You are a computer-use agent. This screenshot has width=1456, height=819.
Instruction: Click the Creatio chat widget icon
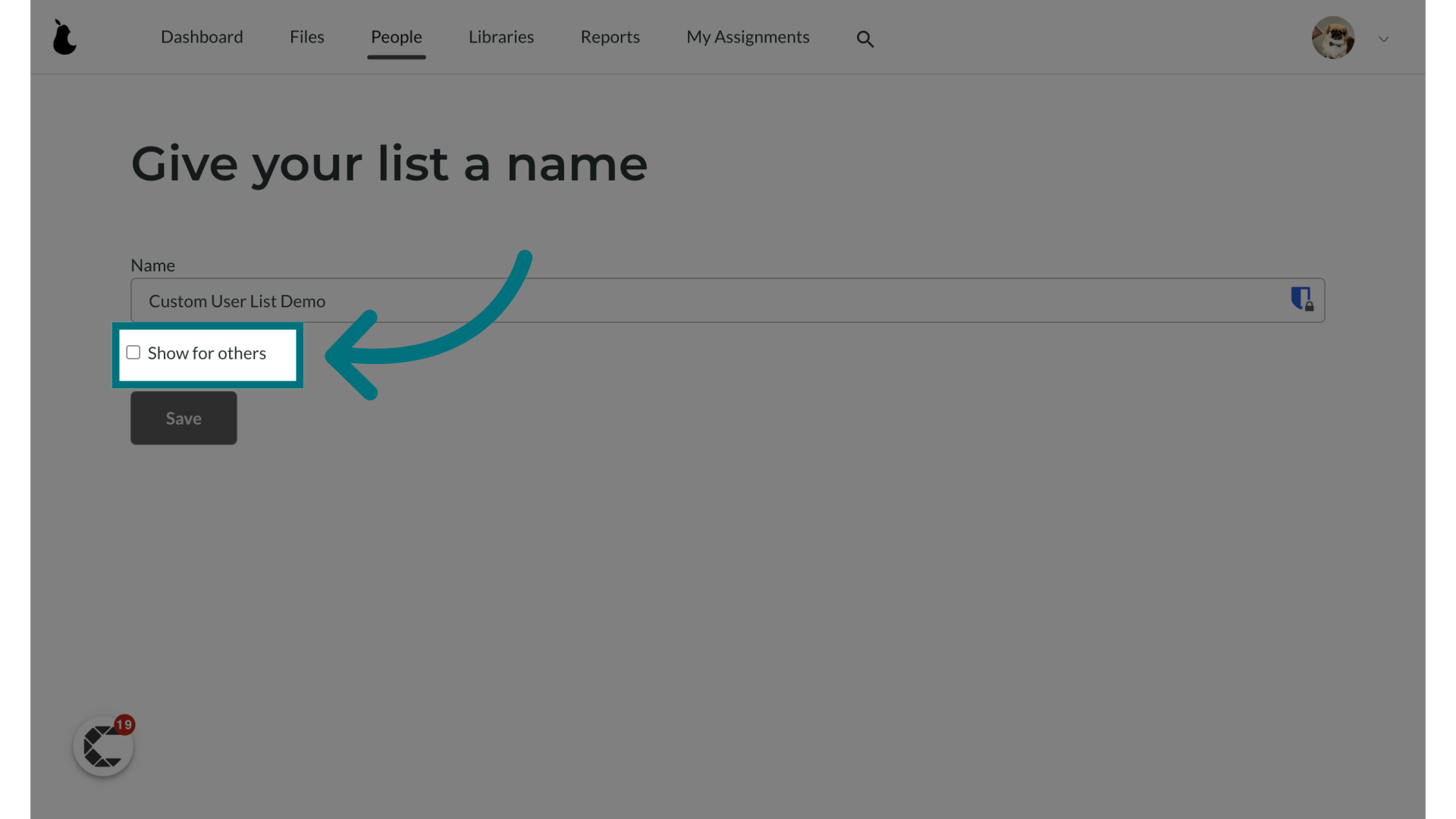pyautogui.click(x=103, y=747)
